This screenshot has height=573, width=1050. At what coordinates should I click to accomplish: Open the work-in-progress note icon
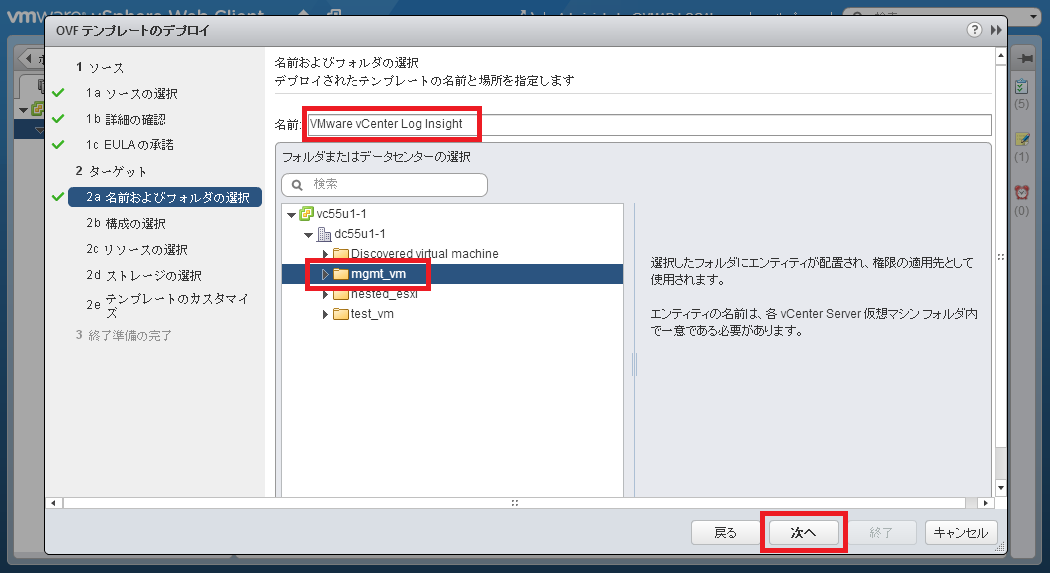coord(1022,139)
